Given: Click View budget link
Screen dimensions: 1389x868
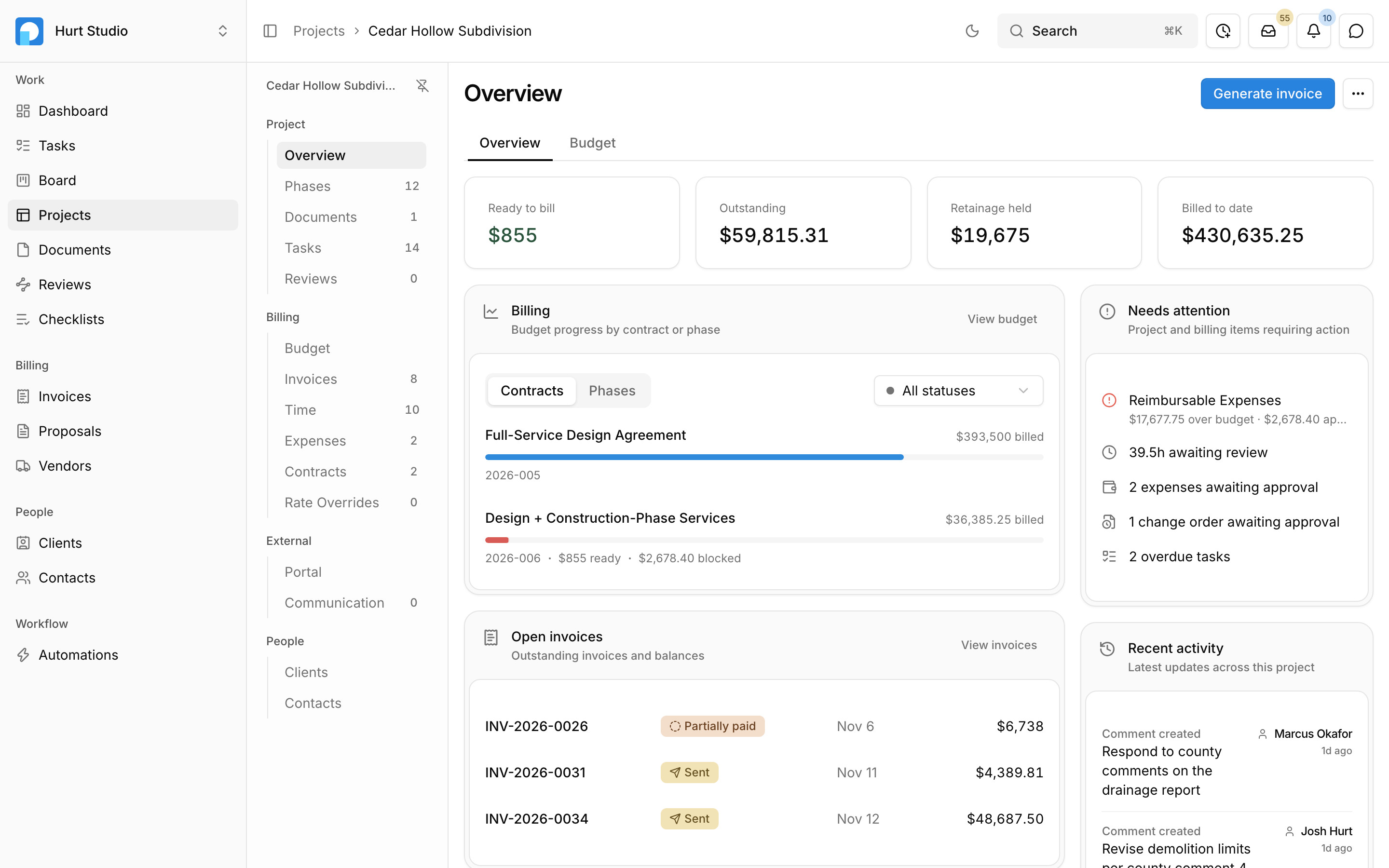Looking at the screenshot, I should click(1002, 319).
